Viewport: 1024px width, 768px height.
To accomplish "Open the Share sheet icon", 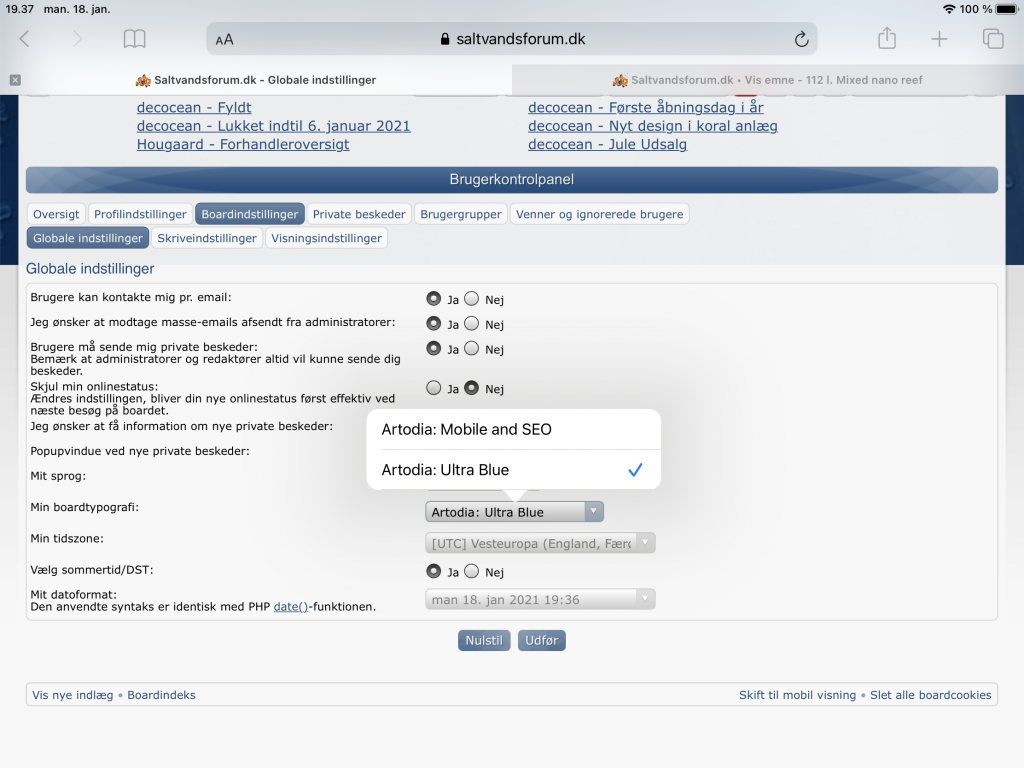I will (x=886, y=39).
